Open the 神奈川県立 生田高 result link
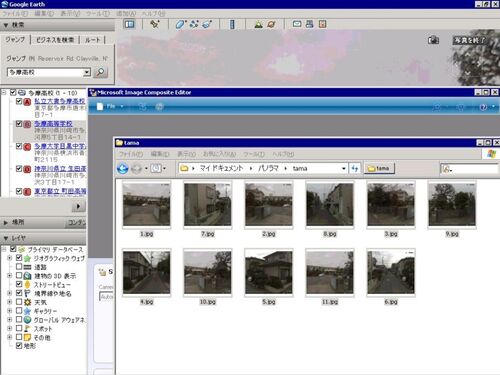Screen dimensions: 500x375 click(x=60, y=169)
